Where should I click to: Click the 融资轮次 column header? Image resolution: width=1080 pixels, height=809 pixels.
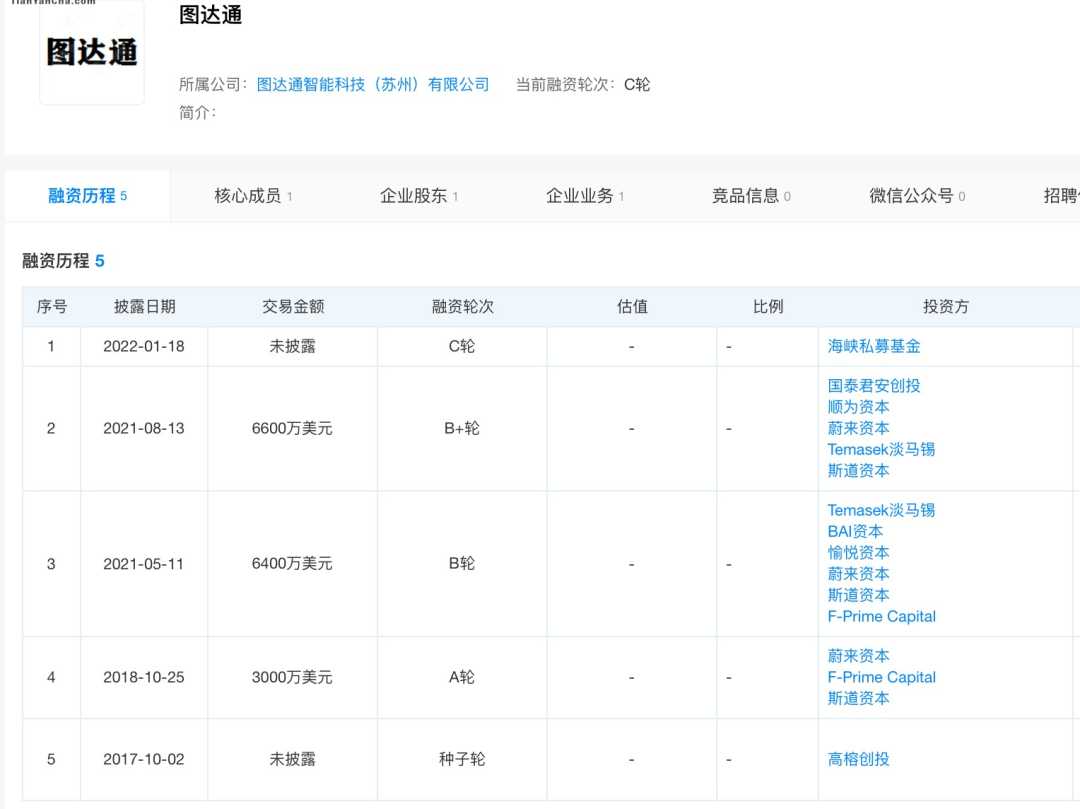(462, 306)
